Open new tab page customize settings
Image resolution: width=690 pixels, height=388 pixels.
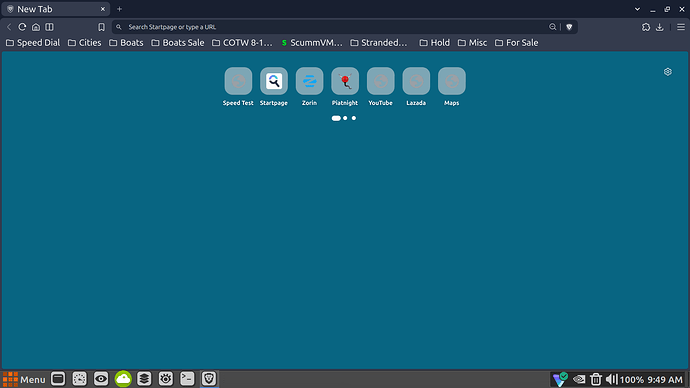click(668, 72)
